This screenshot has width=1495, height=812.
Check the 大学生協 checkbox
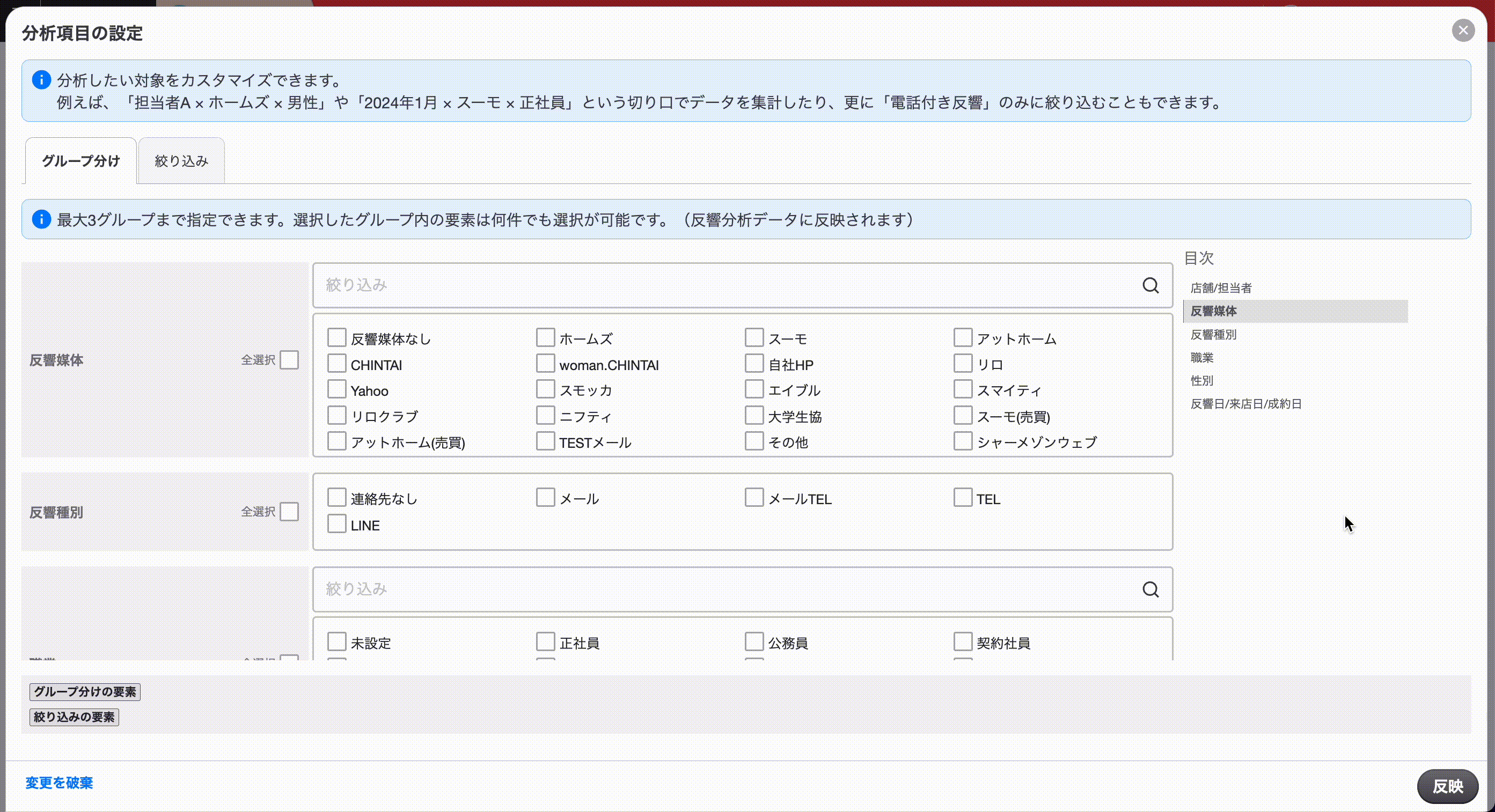coord(754,415)
